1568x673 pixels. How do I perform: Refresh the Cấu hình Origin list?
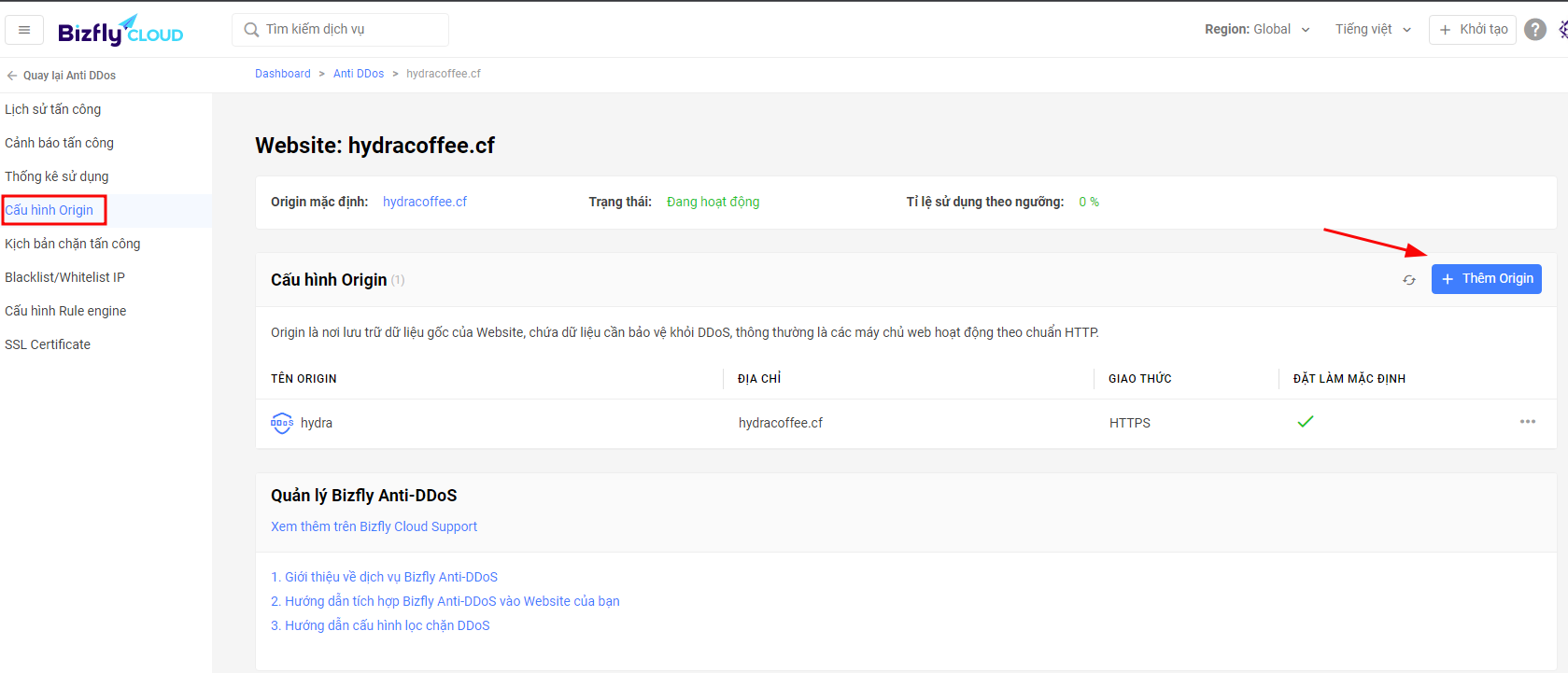[x=1409, y=280]
